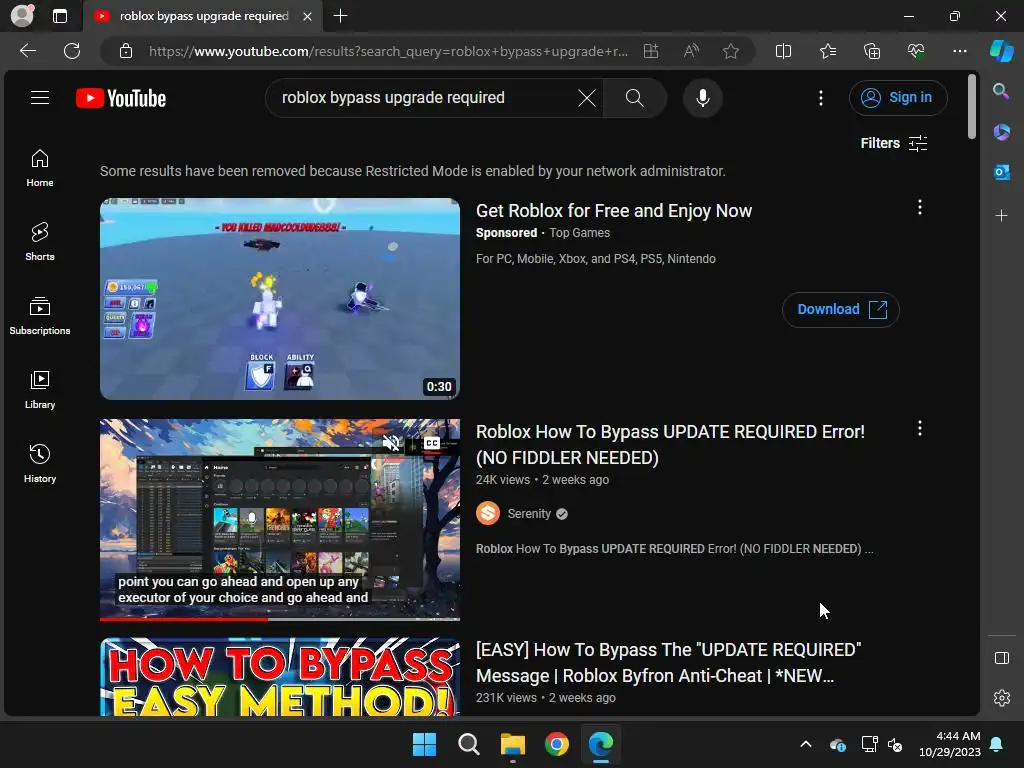The image size is (1024, 768).
Task: Open options for Serenity's bypass video
Action: [x=920, y=428]
